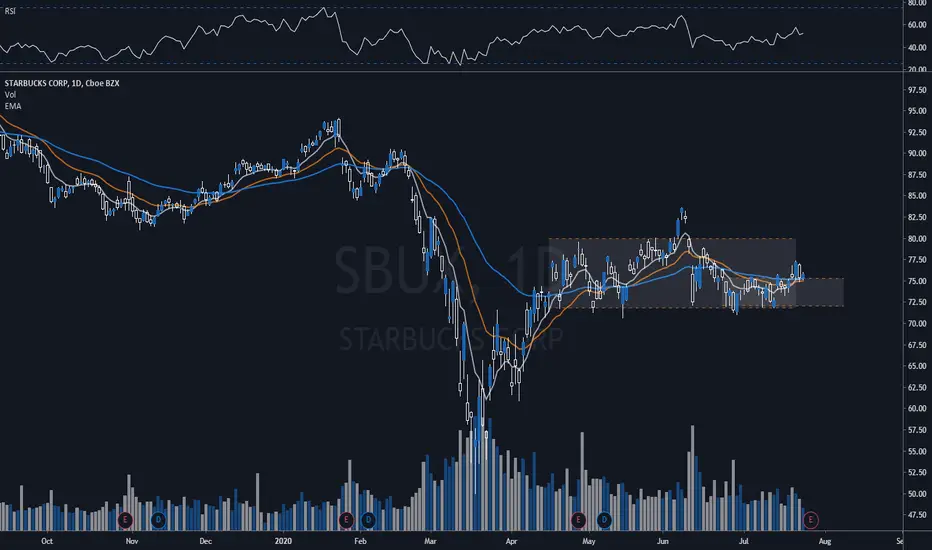932x550 pixels.
Task: Click the Mar label on time axis
Action: (x=430, y=541)
